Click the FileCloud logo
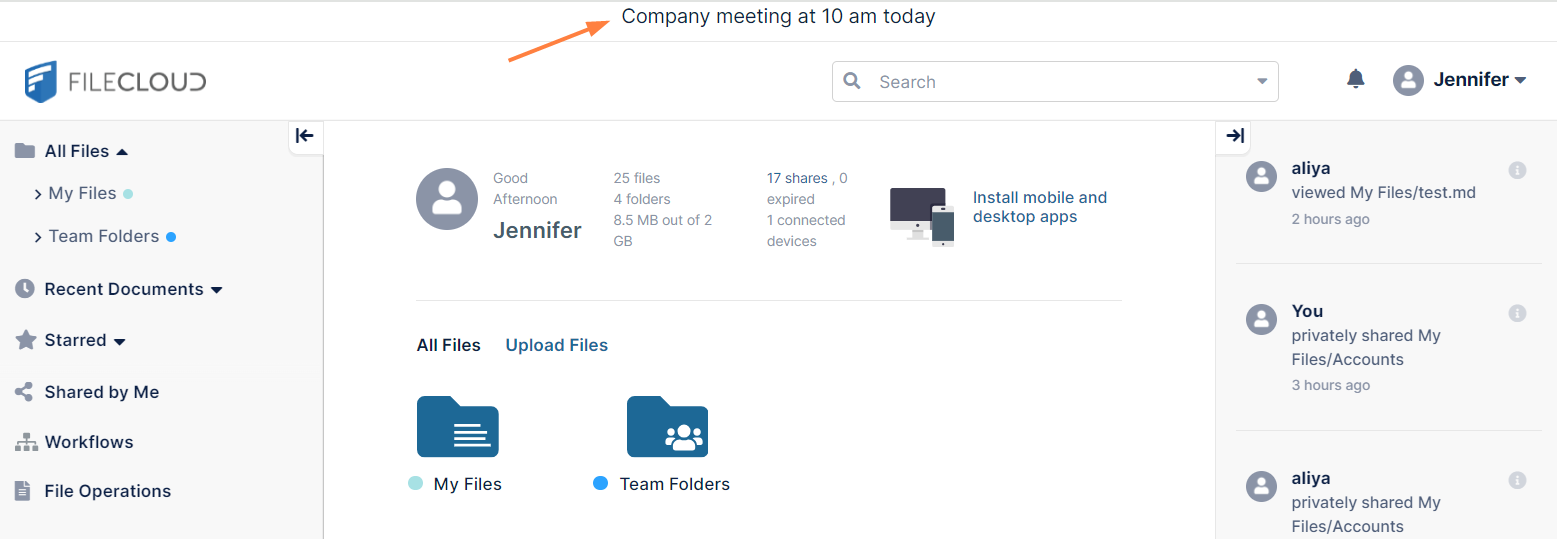The image size is (1557, 539). tap(116, 81)
